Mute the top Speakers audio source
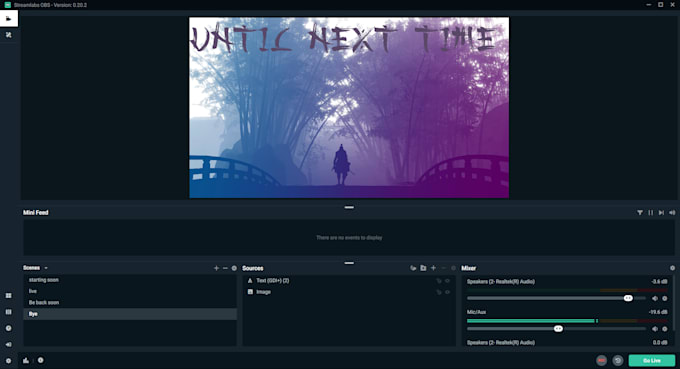Image resolution: width=680 pixels, height=369 pixels. coord(655,298)
